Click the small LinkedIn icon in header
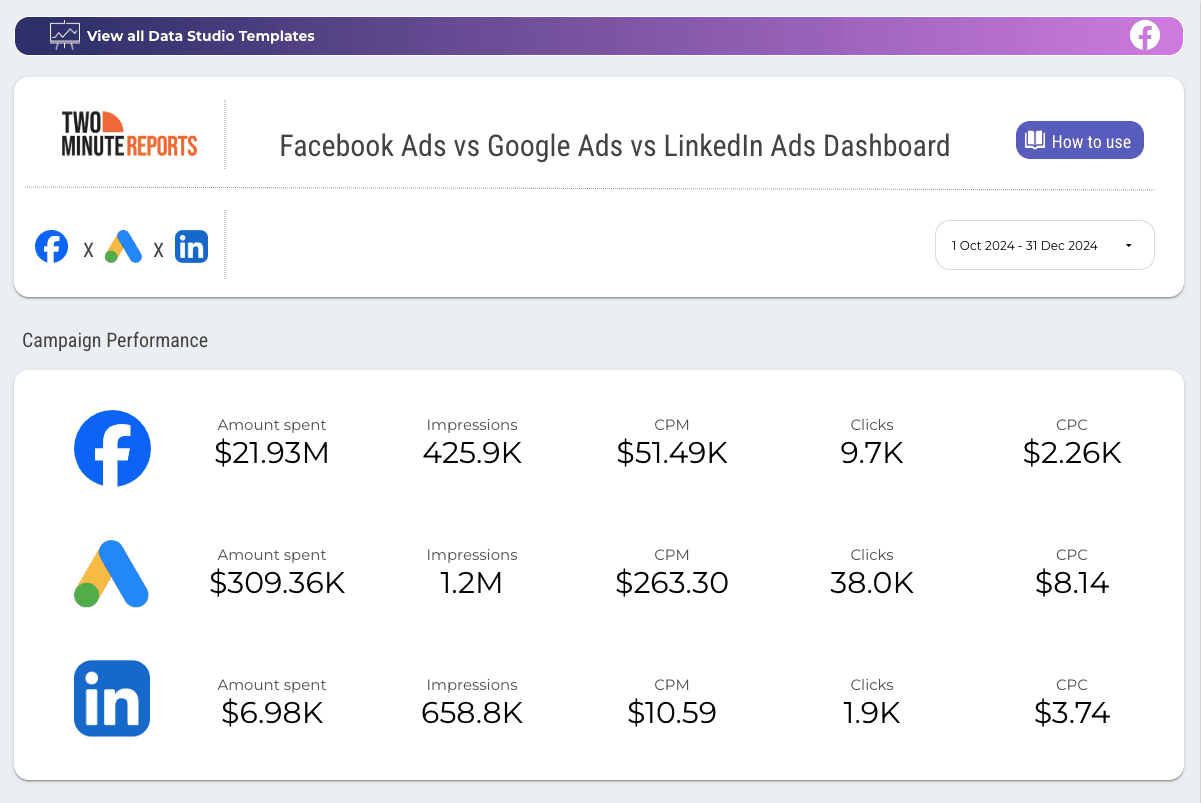Image resolution: width=1201 pixels, height=803 pixels. pyautogui.click(x=191, y=246)
